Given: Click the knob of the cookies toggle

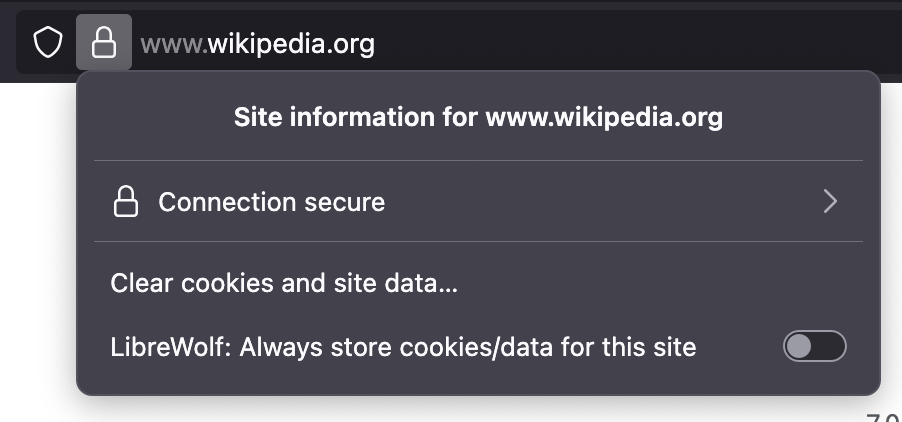Looking at the screenshot, I should coord(799,347).
